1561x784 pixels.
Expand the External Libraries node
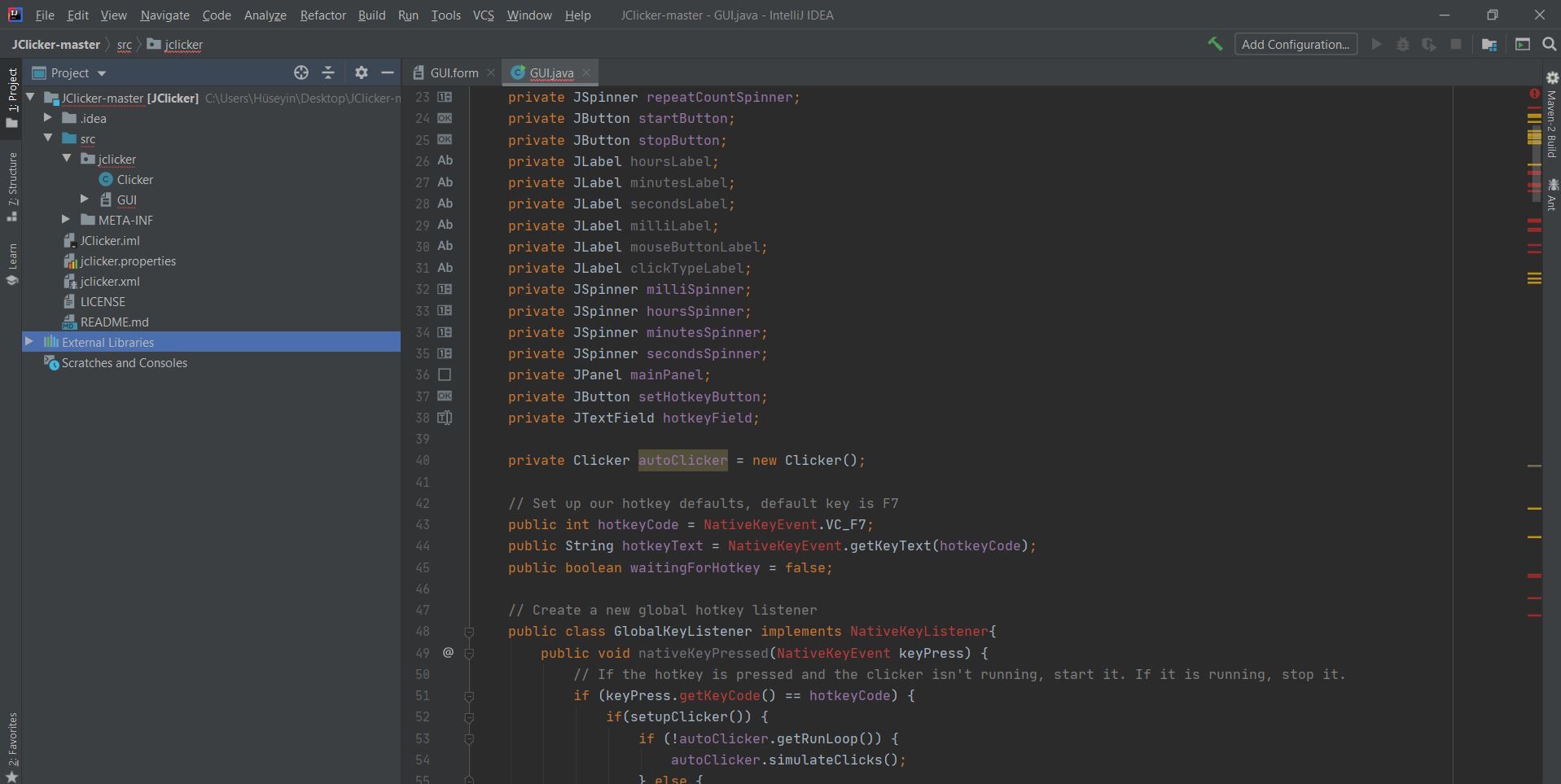[29, 342]
